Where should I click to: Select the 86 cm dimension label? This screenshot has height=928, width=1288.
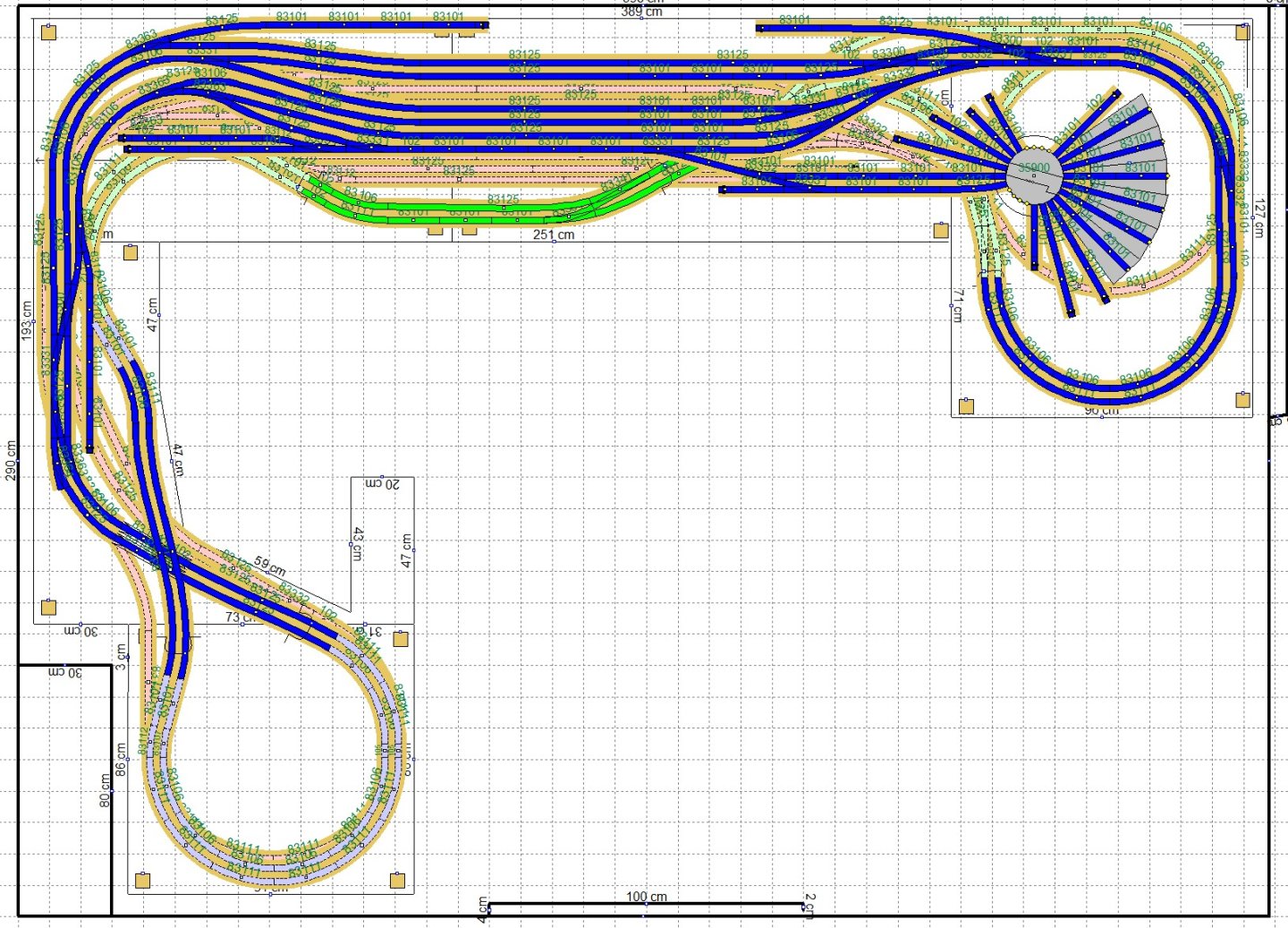click(121, 760)
